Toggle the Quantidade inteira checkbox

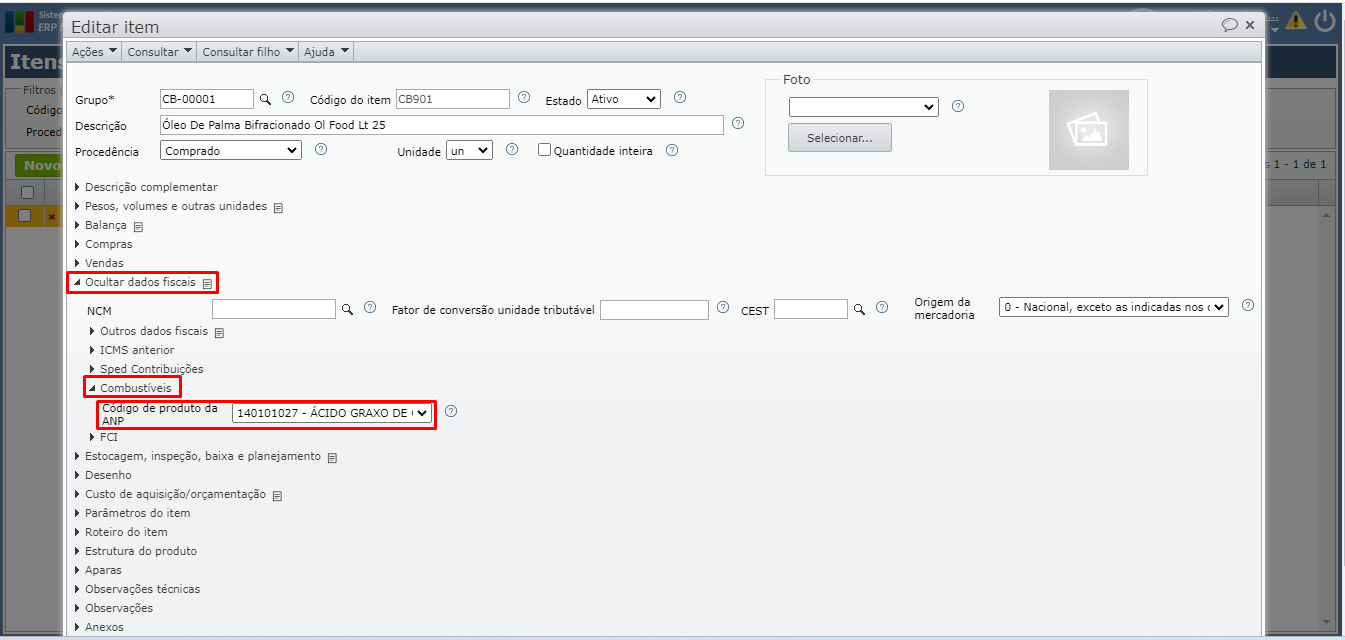tap(545, 150)
